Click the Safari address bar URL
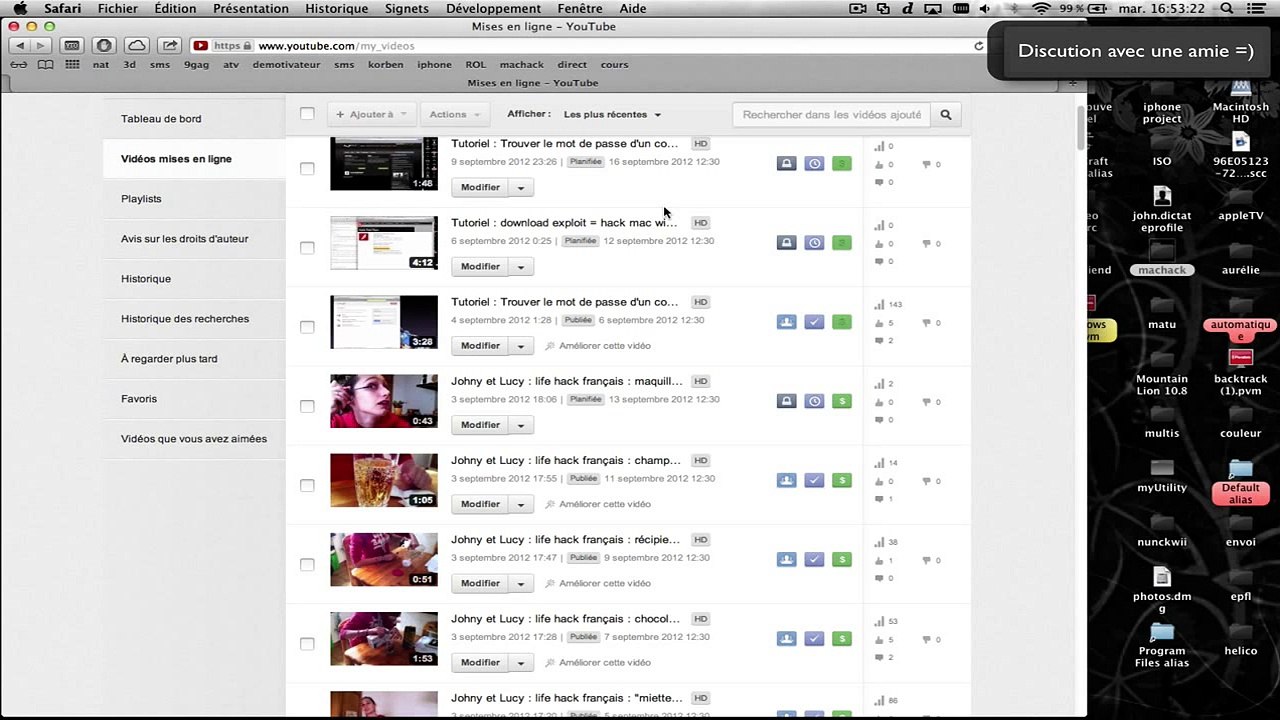The height and width of the screenshot is (720, 1280). point(336,46)
